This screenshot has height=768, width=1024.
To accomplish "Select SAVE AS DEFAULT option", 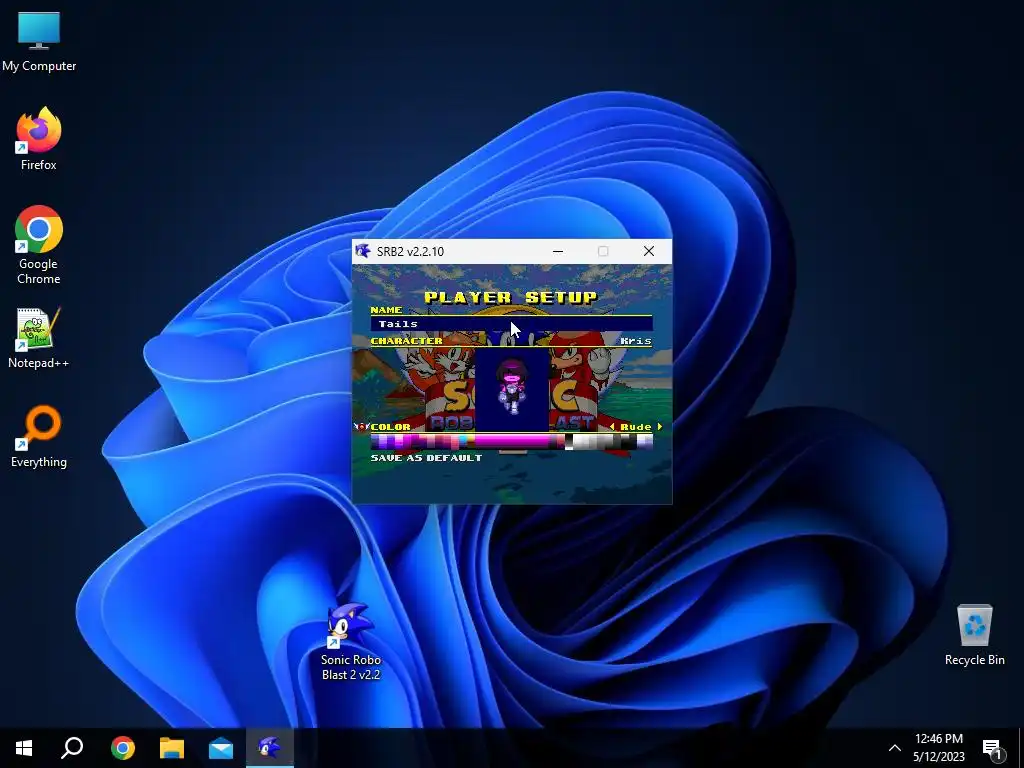I will click(x=426, y=458).
